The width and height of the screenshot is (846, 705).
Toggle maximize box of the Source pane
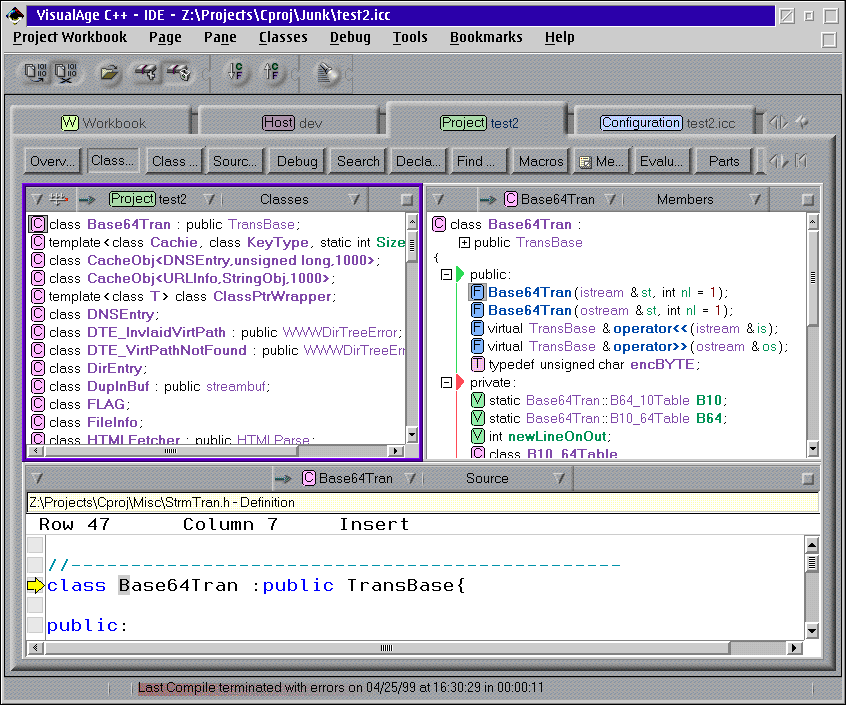(x=808, y=479)
